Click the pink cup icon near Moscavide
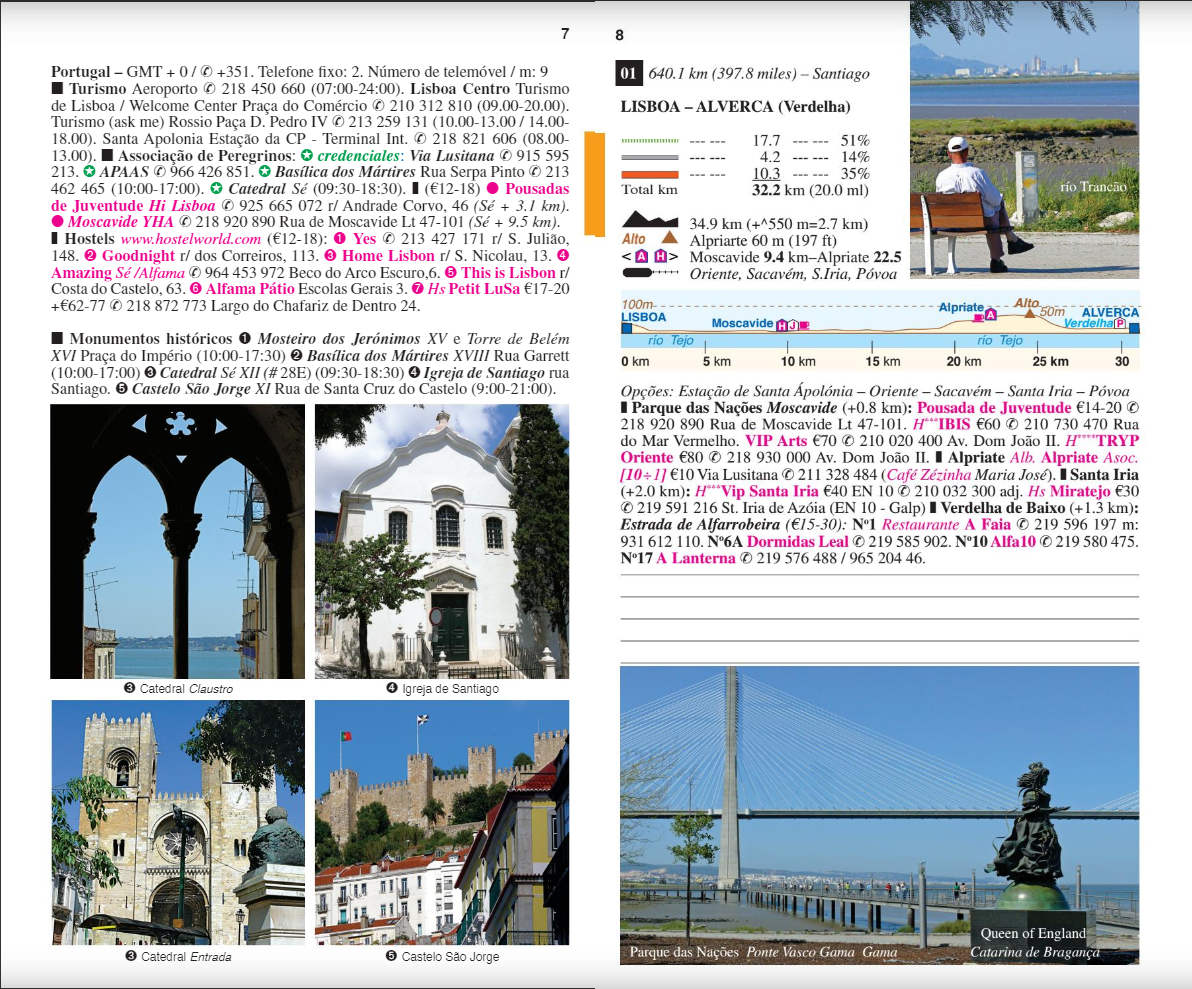The image size is (1192, 989). tap(804, 324)
